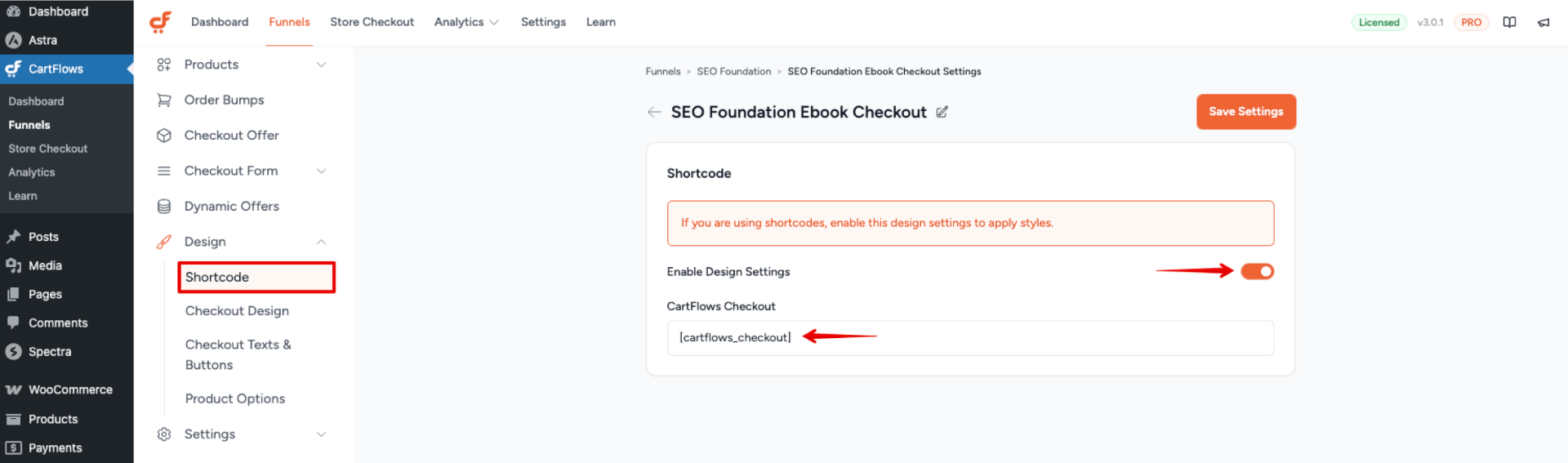
Task: Click the Checkout Form lines icon
Action: click(164, 171)
